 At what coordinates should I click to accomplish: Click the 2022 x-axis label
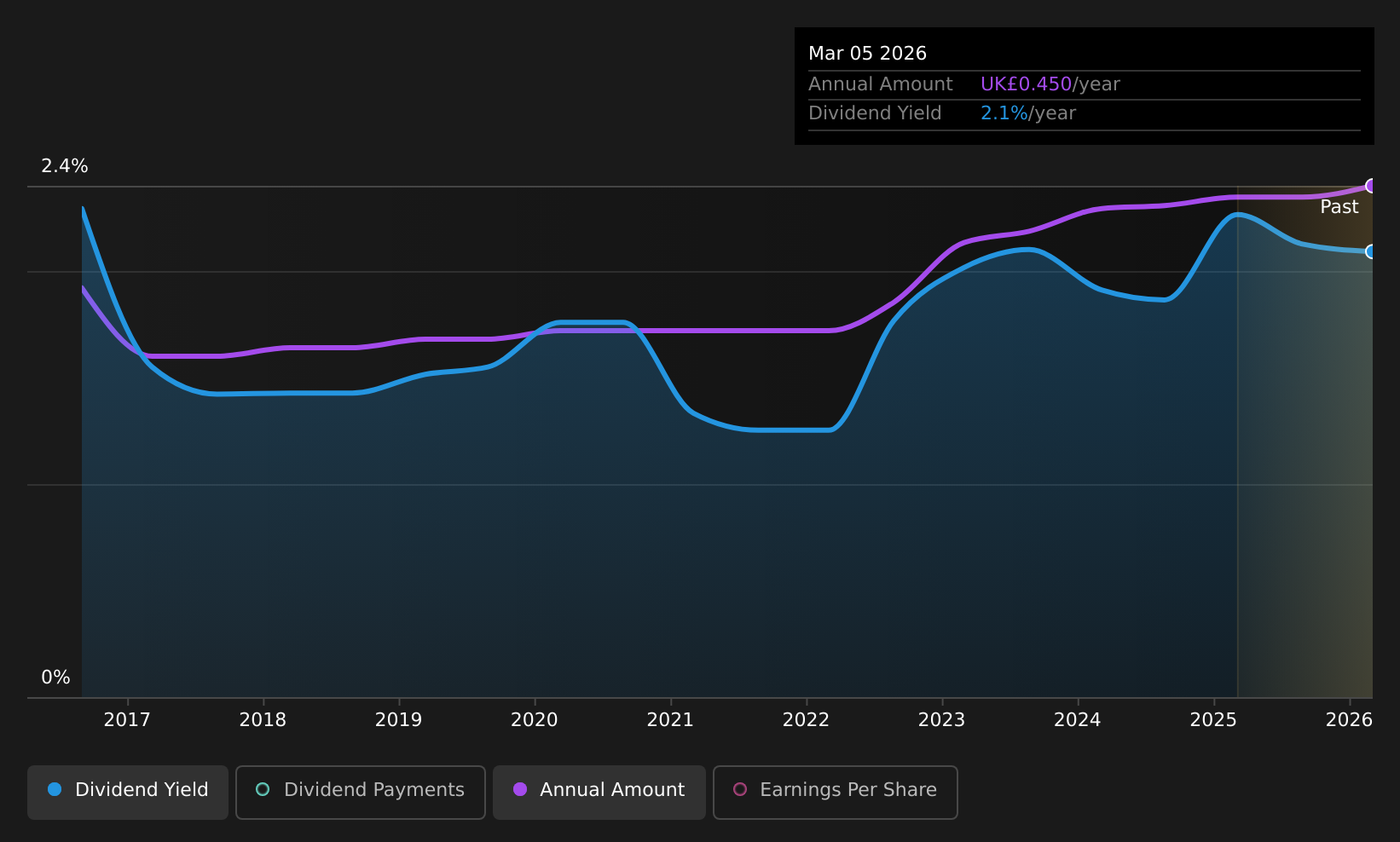[806, 720]
